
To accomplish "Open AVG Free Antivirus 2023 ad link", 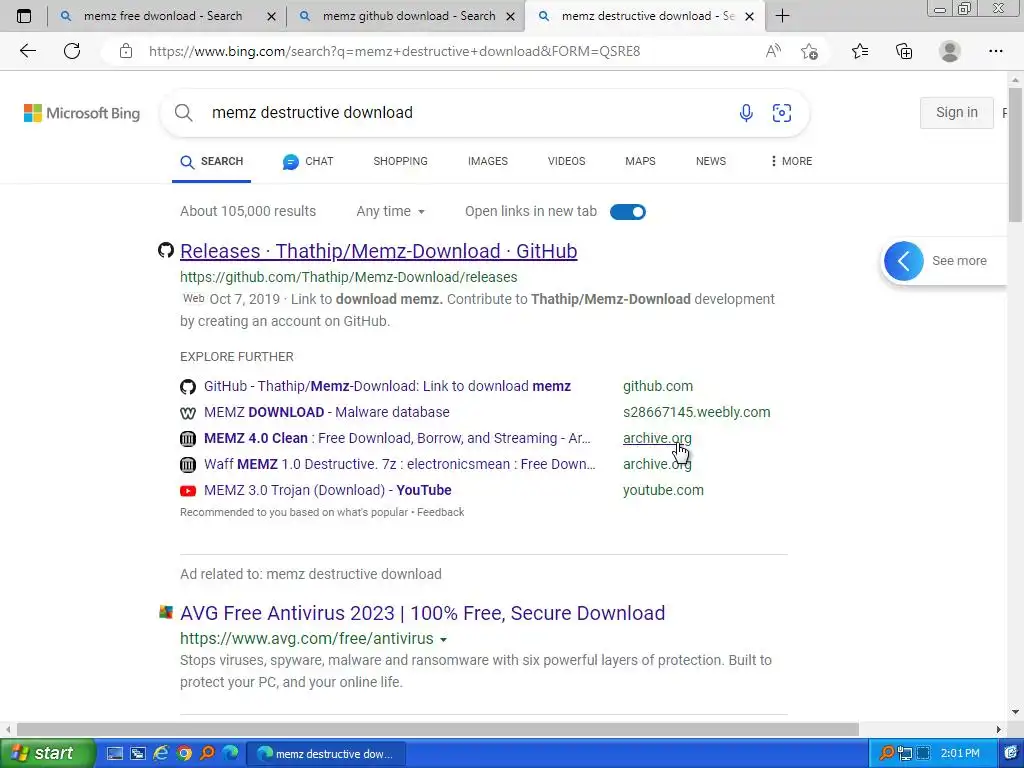I will (423, 613).
